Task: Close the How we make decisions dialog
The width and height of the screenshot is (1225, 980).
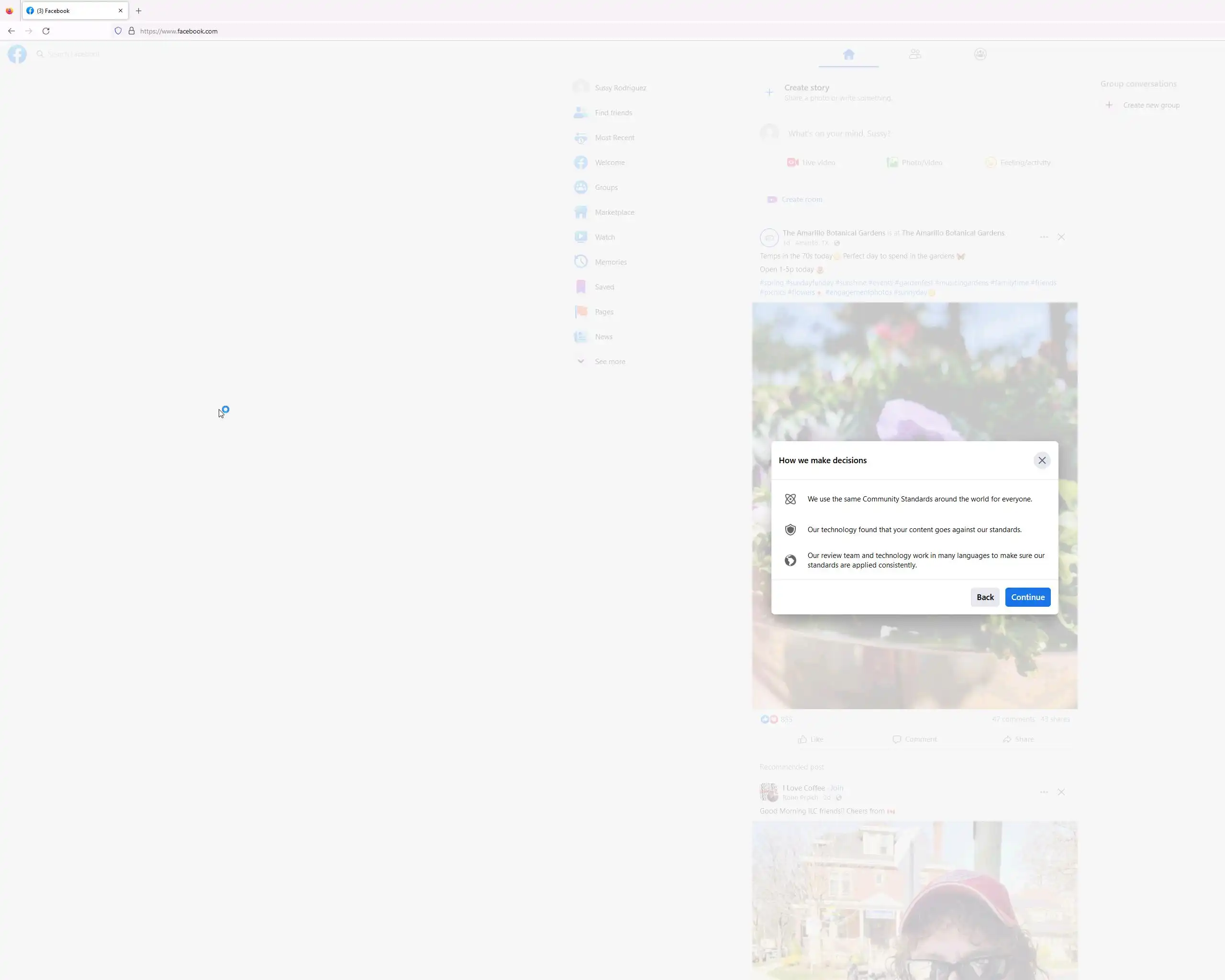Action: pos(1041,460)
